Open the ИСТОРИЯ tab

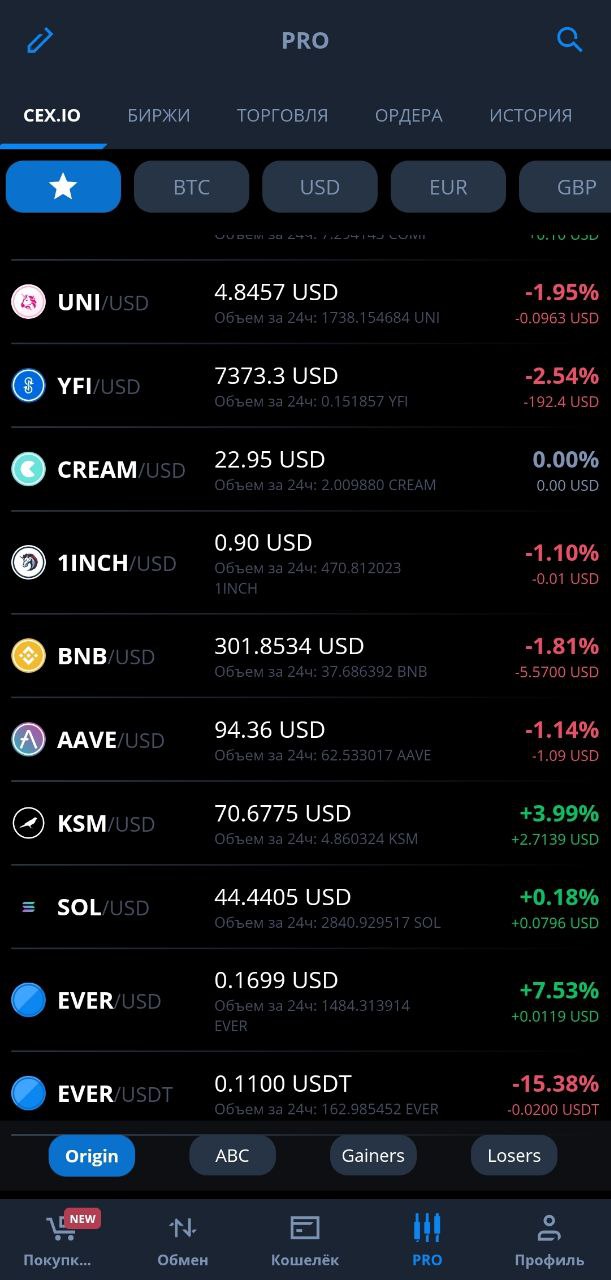coord(530,115)
